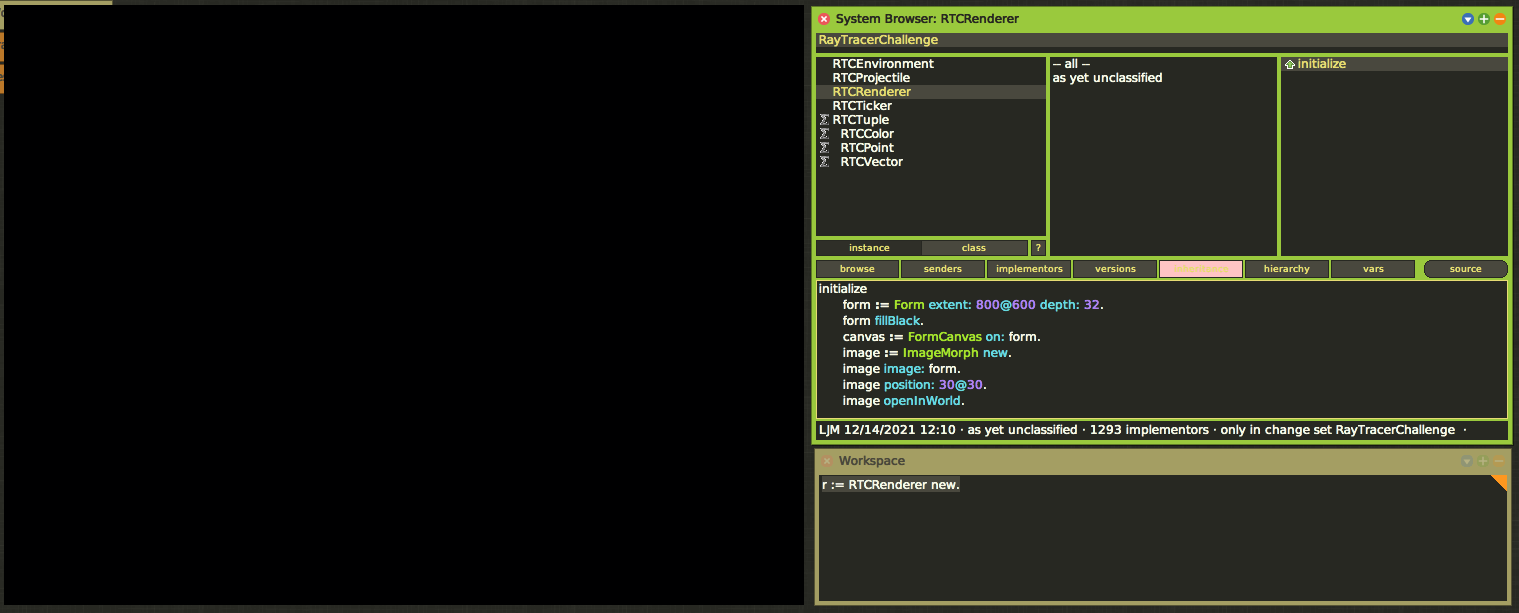Click the pink inheritance button

1201,269
